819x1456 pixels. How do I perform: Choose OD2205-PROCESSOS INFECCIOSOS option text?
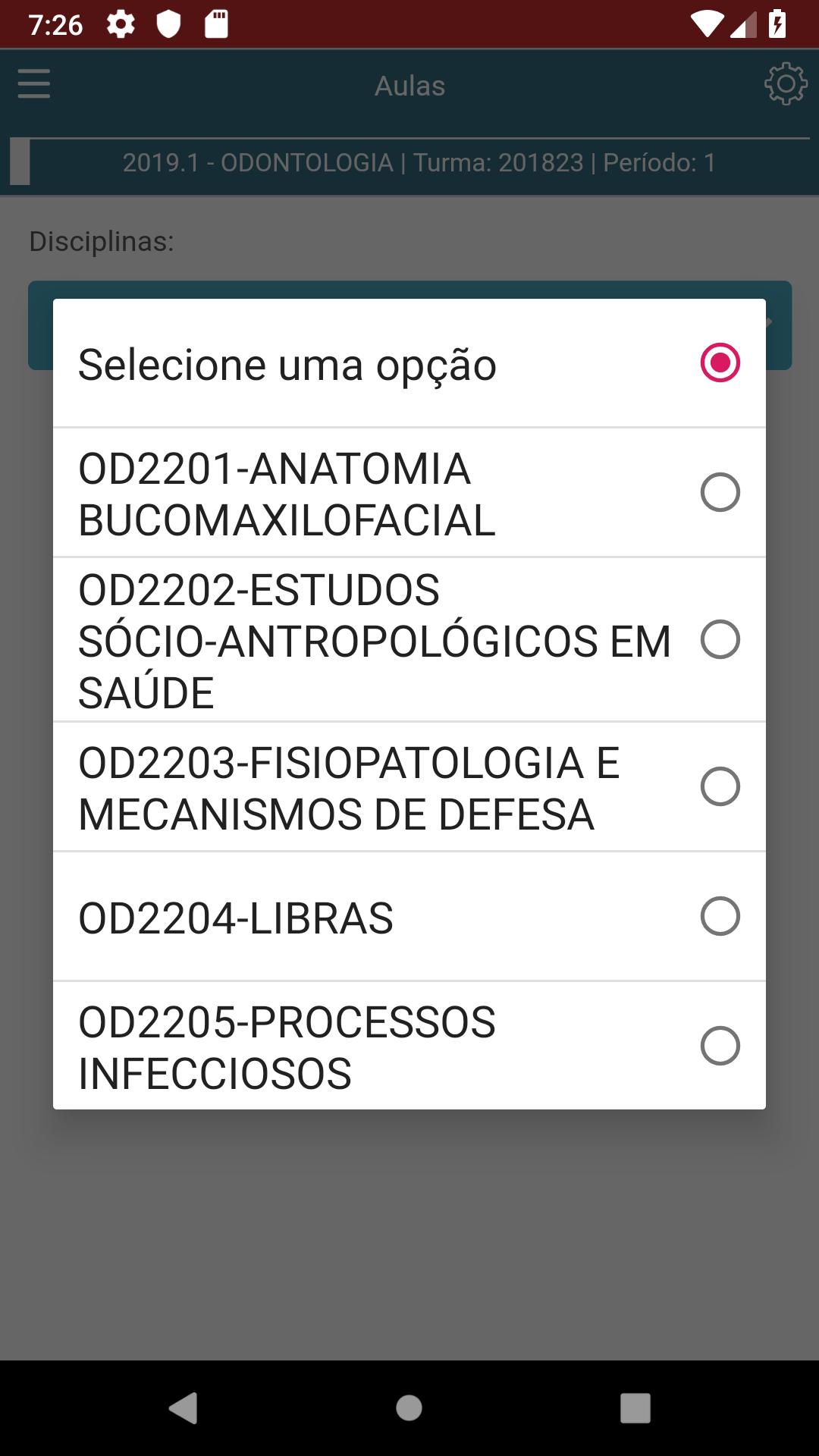(287, 1047)
